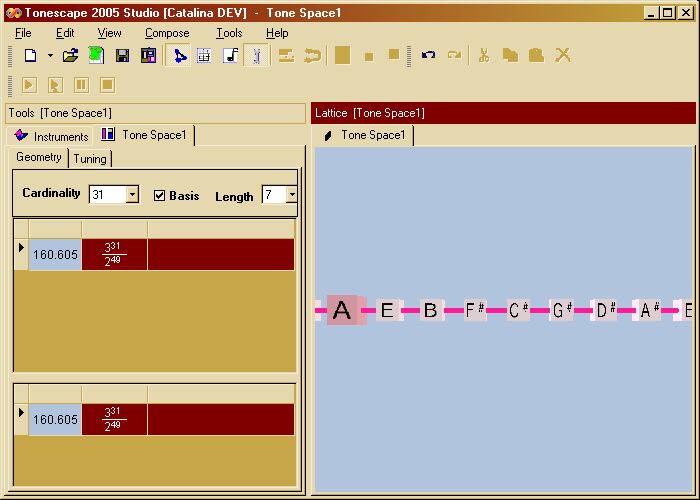This screenshot has width=700, height=500.
Task: Click the Undo arrow icon
Action: [428, 56]
